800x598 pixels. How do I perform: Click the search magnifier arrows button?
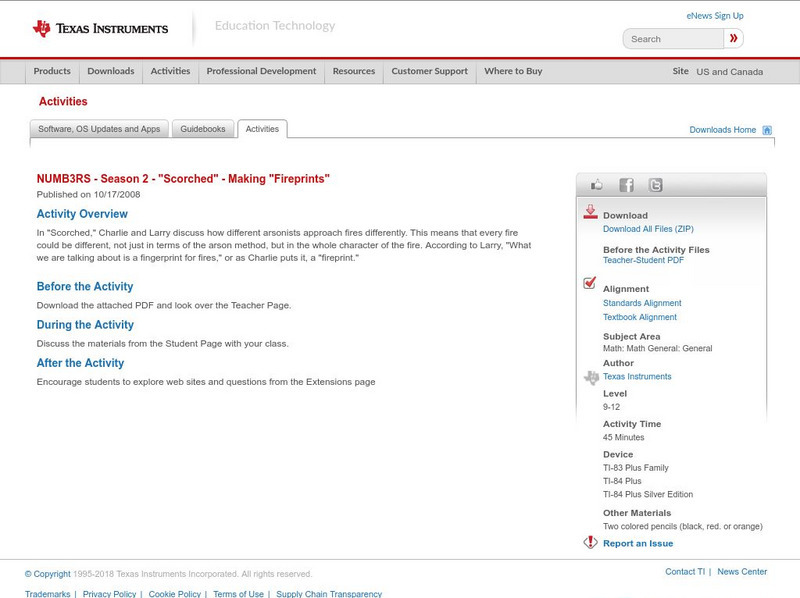[x=733, y=38]
